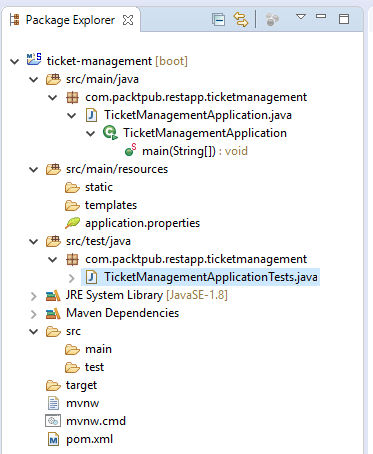Image resolution: width=373 pixels, height=454 pixels.
Task: Select the templates folder
Action: [101, 205]
